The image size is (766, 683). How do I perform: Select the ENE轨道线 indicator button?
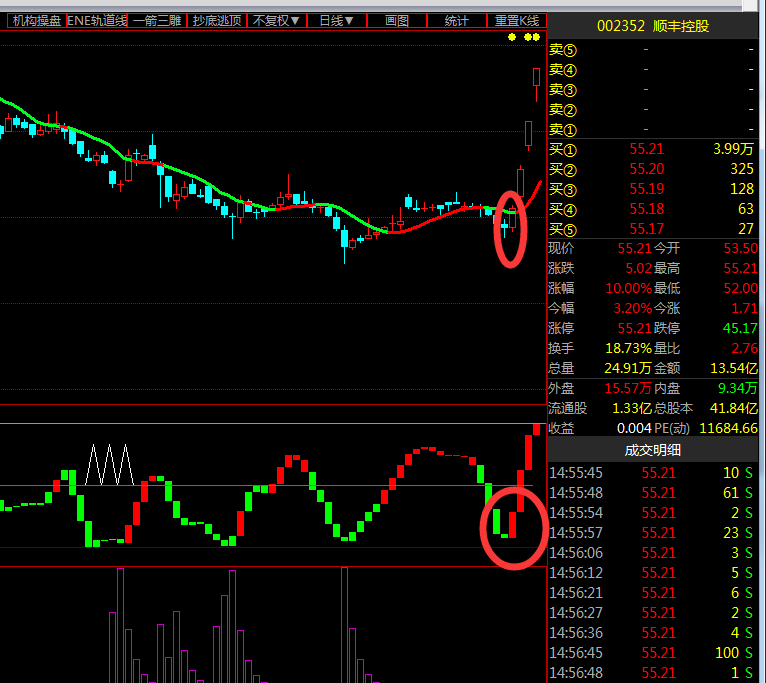point(97,21)
